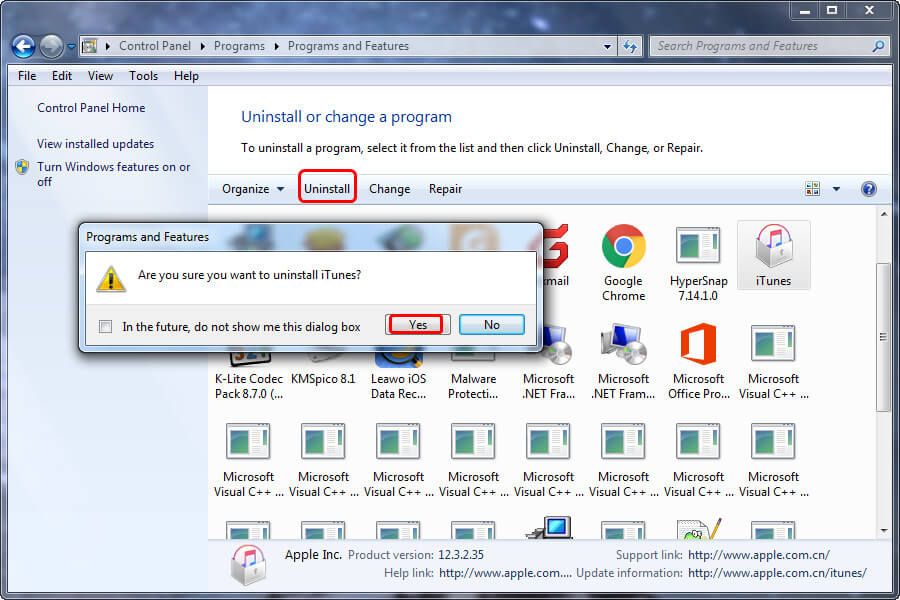Click the program list scrollbar up arrow

pyautogui.click(x=883, y=214)
